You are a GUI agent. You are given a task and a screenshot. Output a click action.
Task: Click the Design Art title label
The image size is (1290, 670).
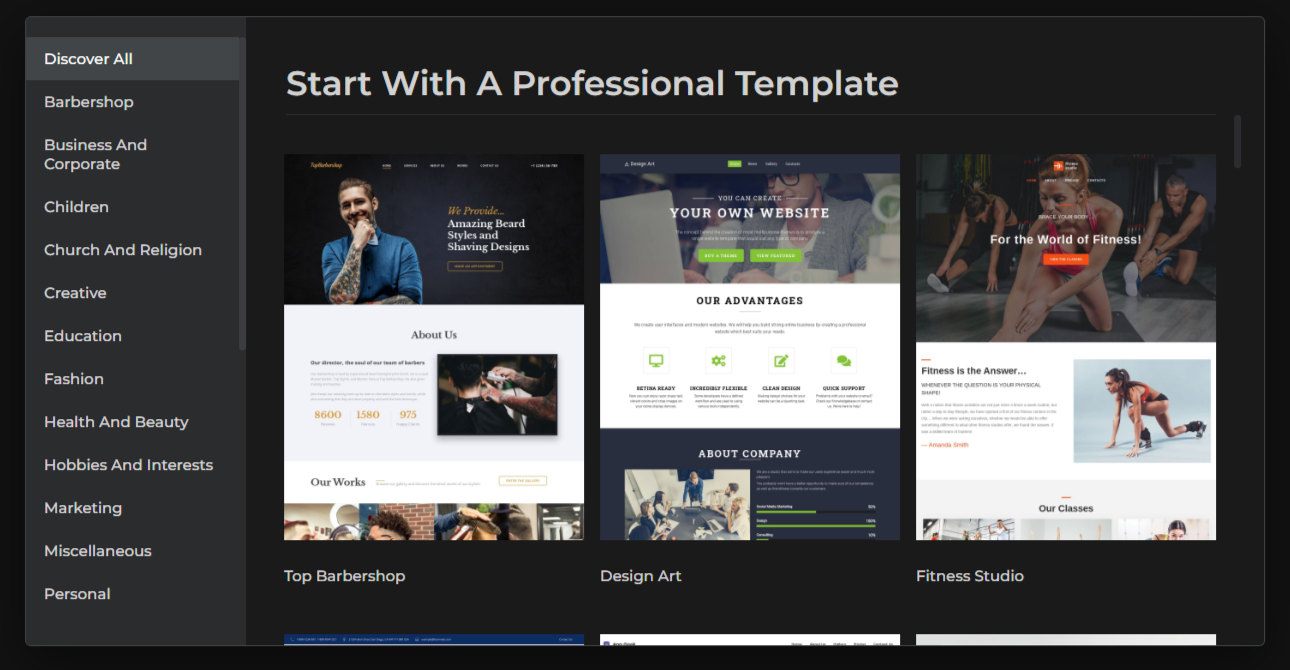[641, 576]
